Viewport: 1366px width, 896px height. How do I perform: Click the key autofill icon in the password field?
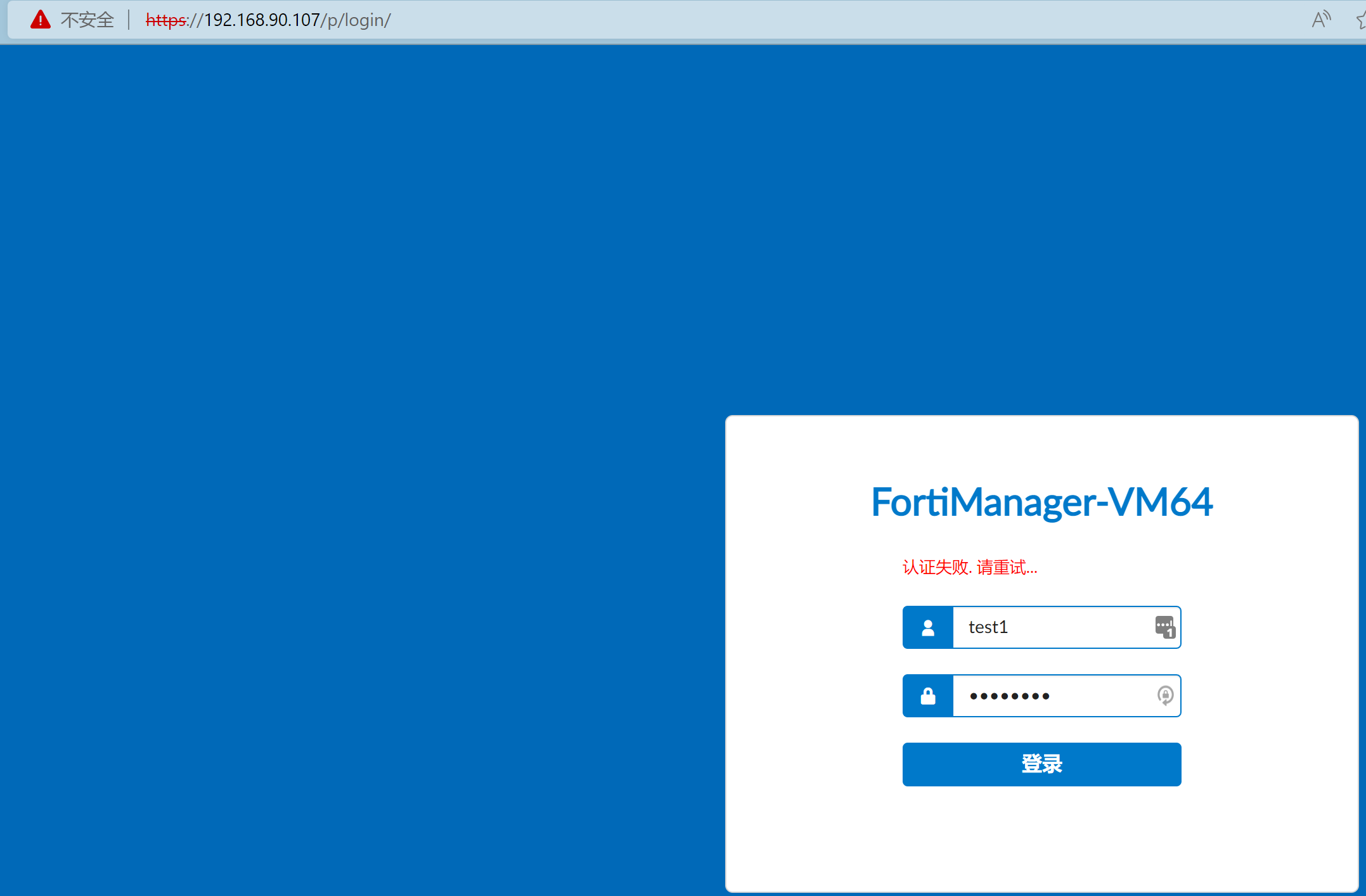pyautogui.click(x=1164, y=695)
